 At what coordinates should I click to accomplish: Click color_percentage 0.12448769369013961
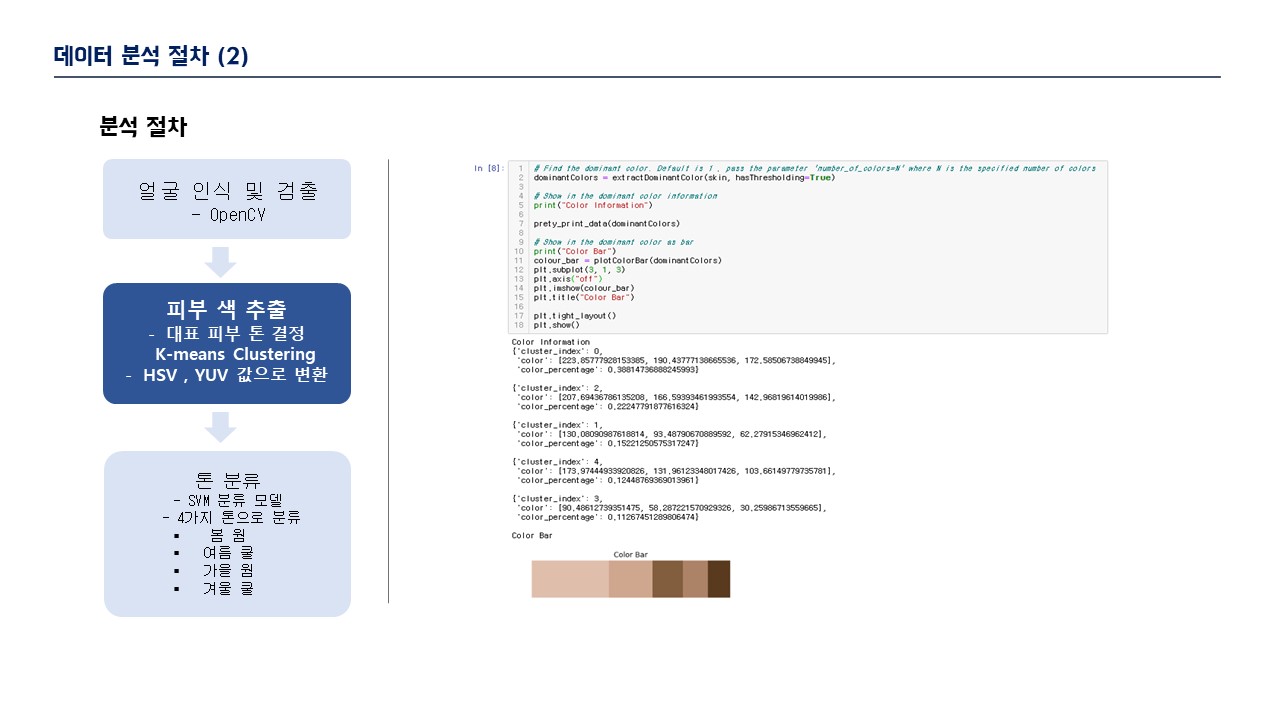point(607,480)
